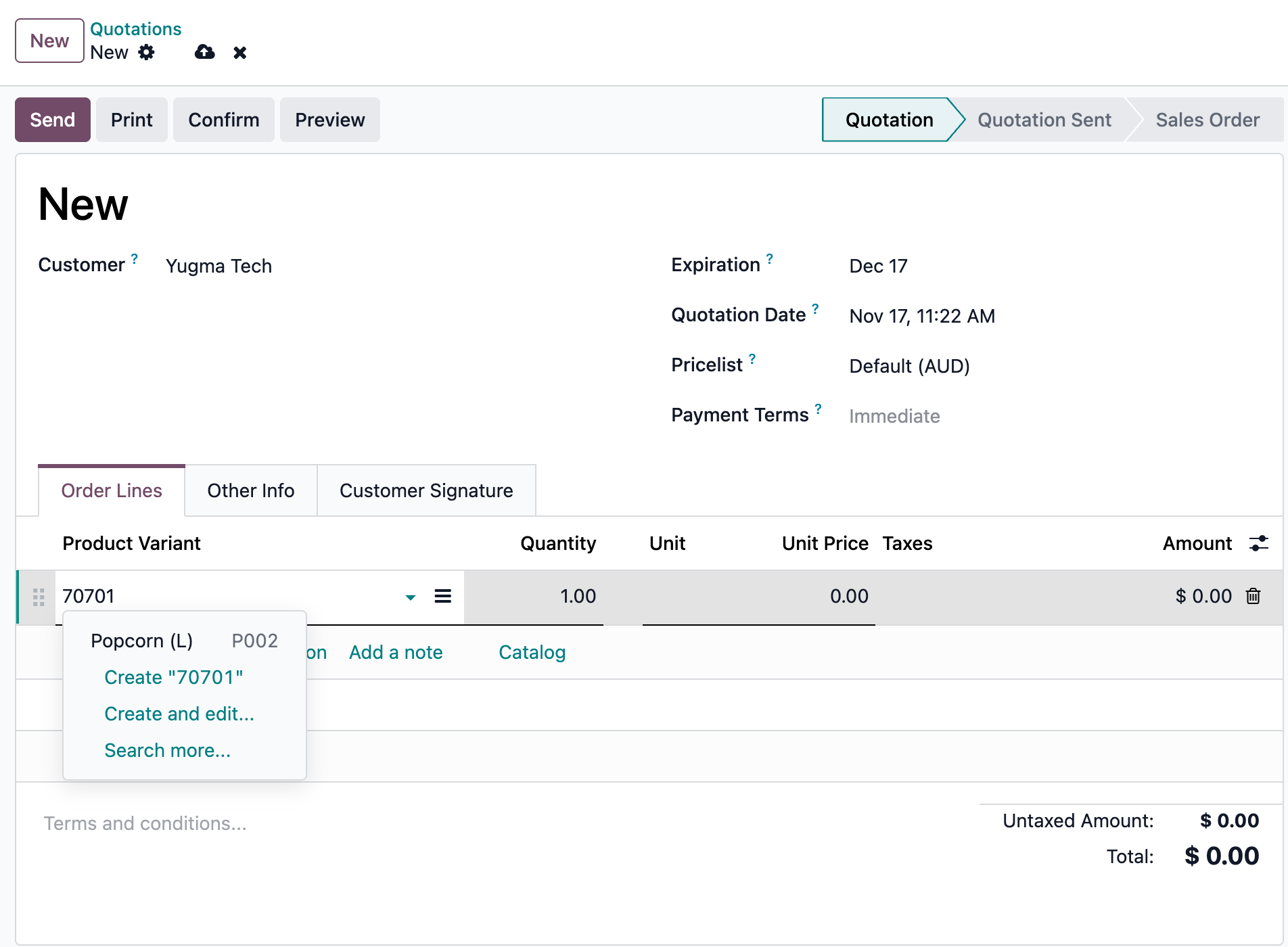Delete the 70701 order line with trash icon
Image resolution: width=1288 pixels, height=947 pixels.
1253,597
